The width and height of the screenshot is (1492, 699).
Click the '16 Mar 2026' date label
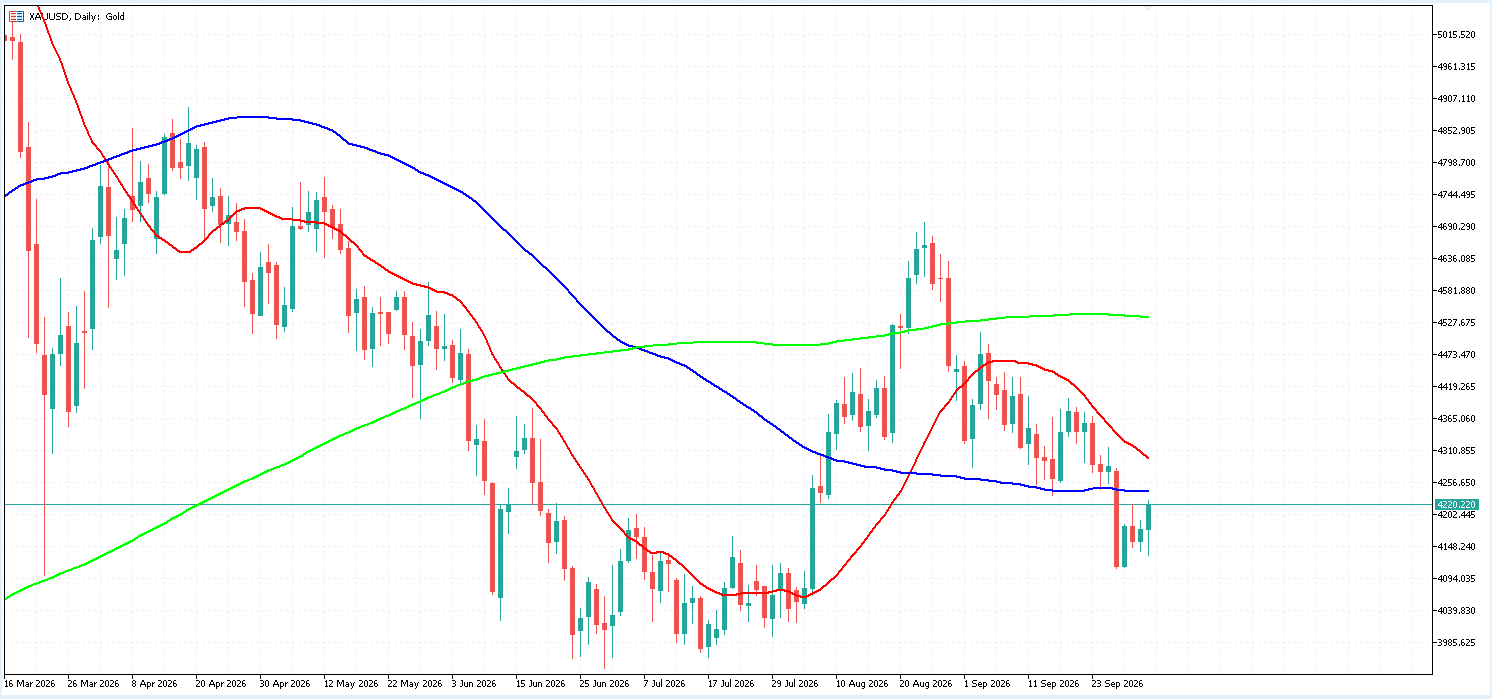tap(30, 684)
